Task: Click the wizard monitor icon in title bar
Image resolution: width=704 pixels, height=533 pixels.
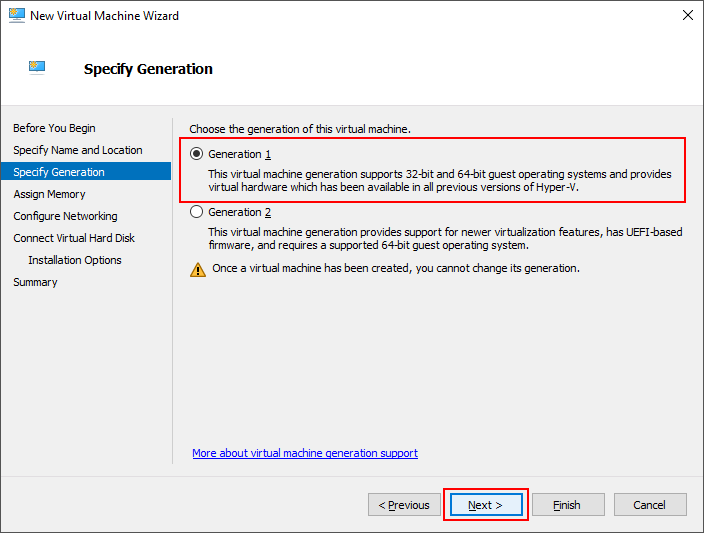Action: [17, 15]
